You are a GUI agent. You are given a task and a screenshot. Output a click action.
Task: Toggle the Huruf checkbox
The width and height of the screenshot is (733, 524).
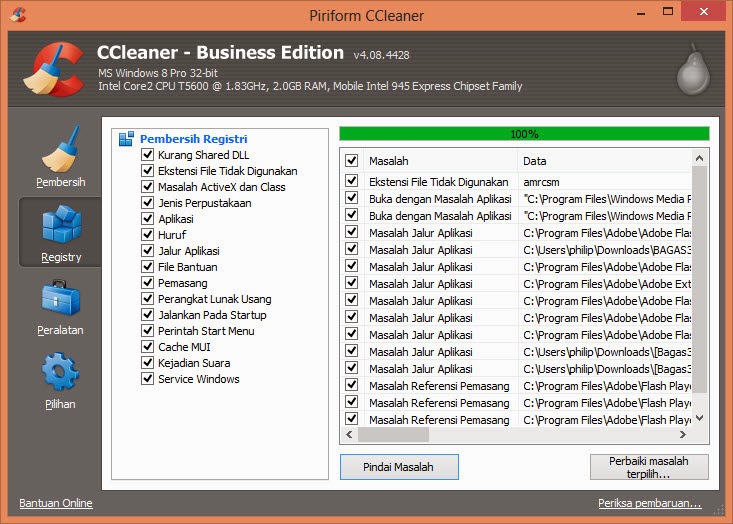click(147, 235)
